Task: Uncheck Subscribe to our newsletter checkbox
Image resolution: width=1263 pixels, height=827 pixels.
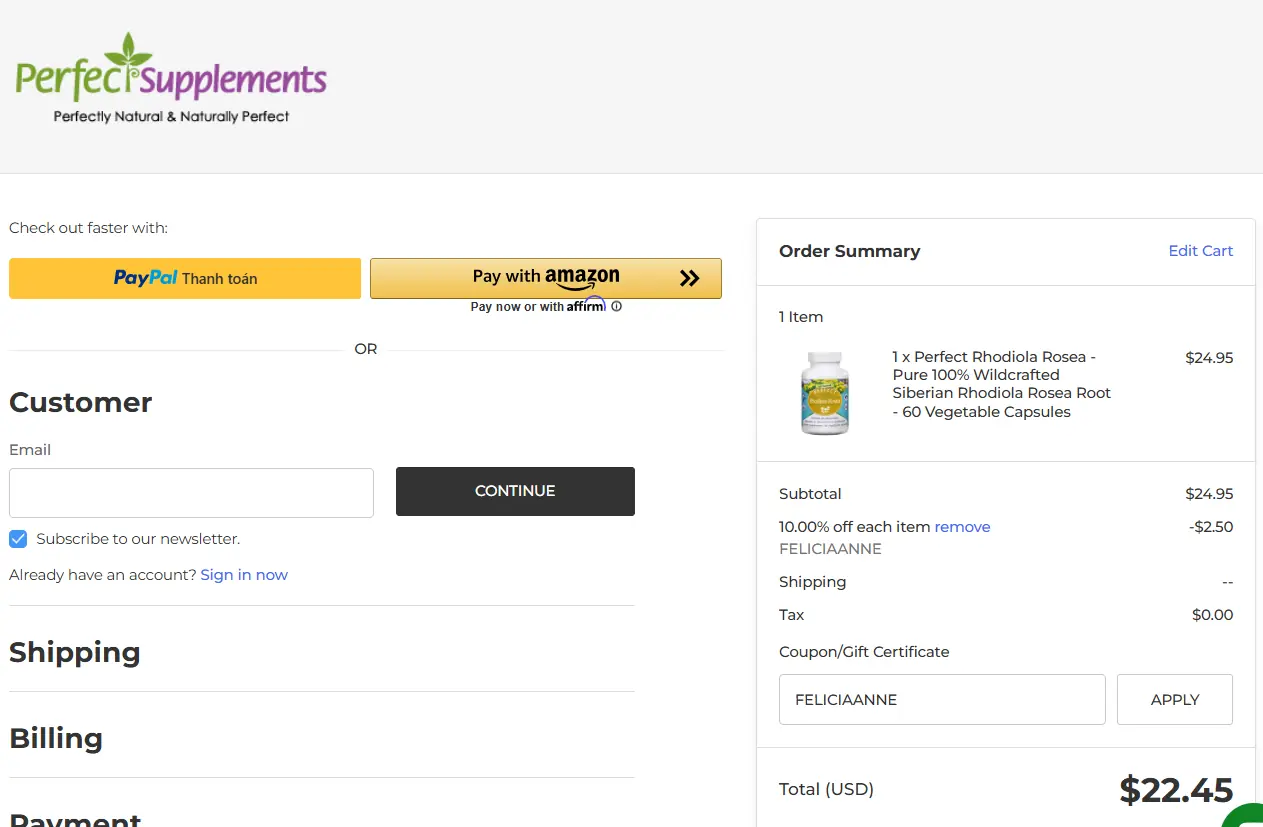Action: pyautogui.click(x=18, y=539)
